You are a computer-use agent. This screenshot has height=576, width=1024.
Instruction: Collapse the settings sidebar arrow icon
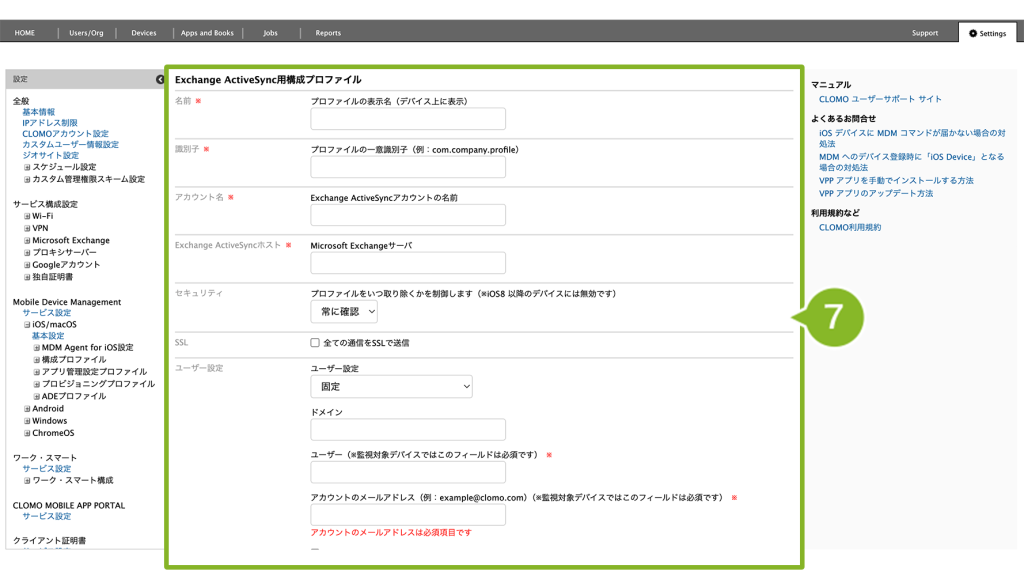160,79
